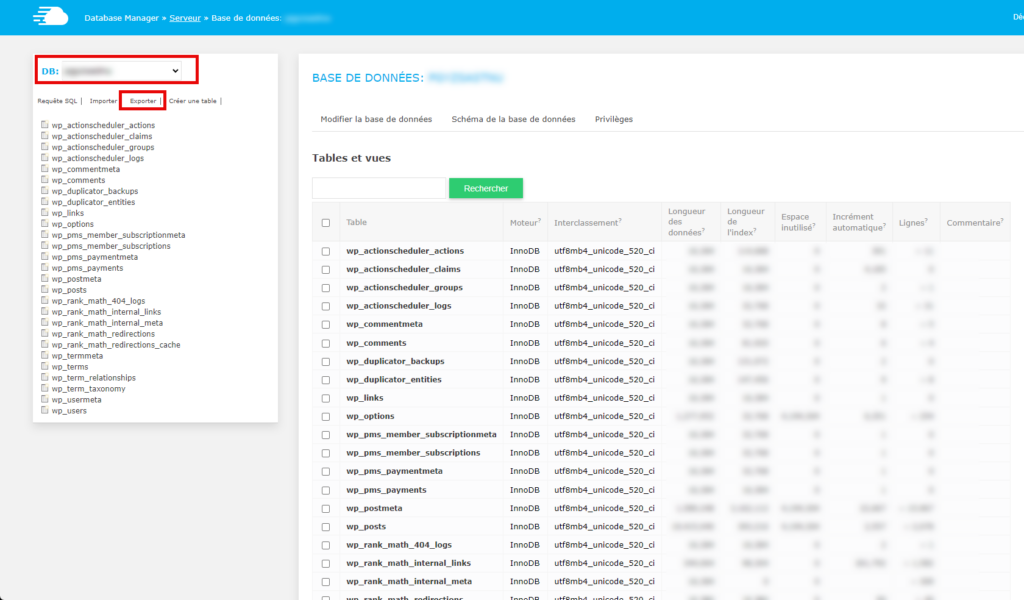Click the table icon beside wp_actionscheduler_logs in sidebar
This screenshot has width=1024, height=600.
(x=44, y=158)
